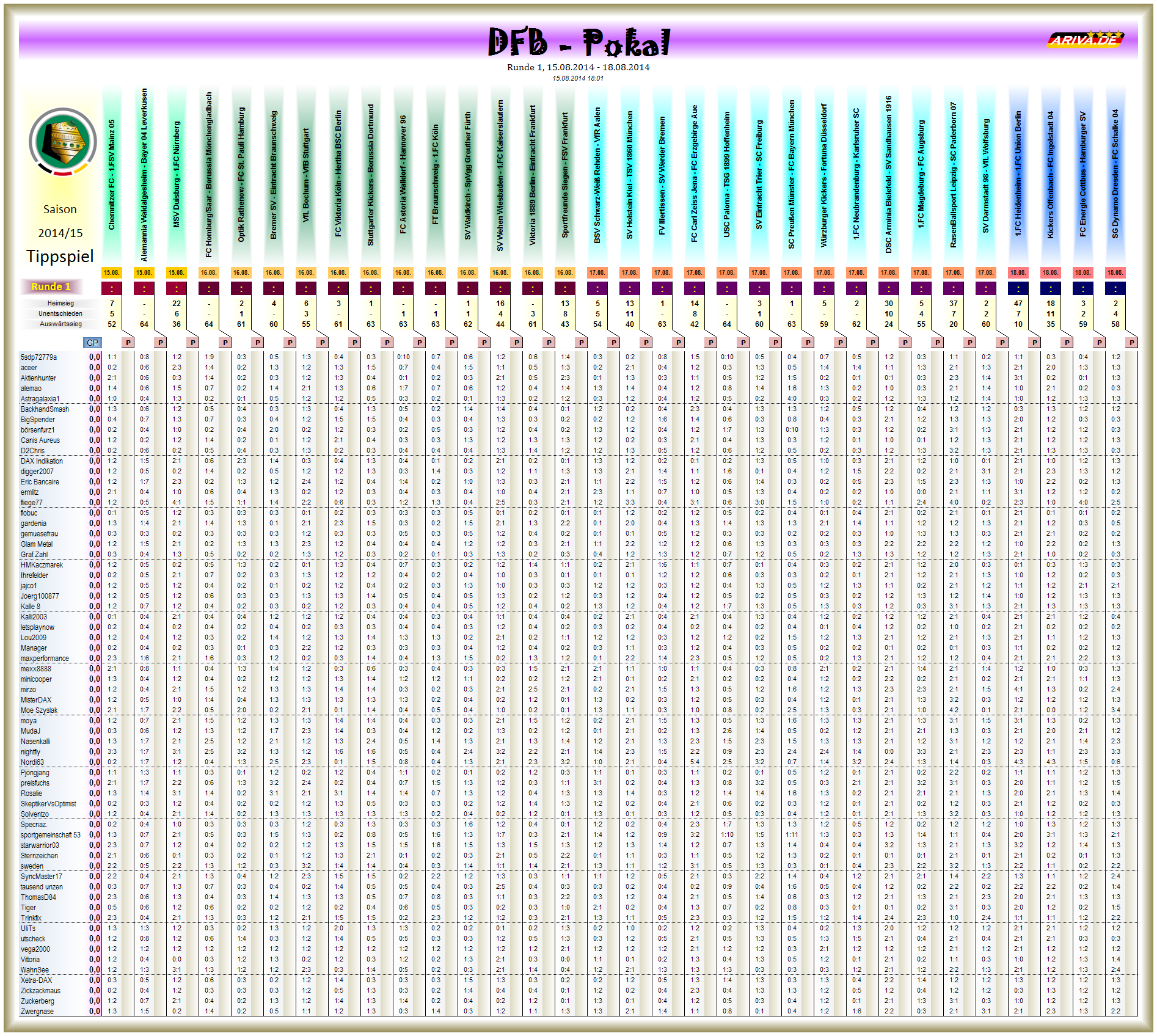1157x1036 pixels.
Task: Select match header 'SV Eintracht Trier - SC Freiburg'
Action: [759, 175]
